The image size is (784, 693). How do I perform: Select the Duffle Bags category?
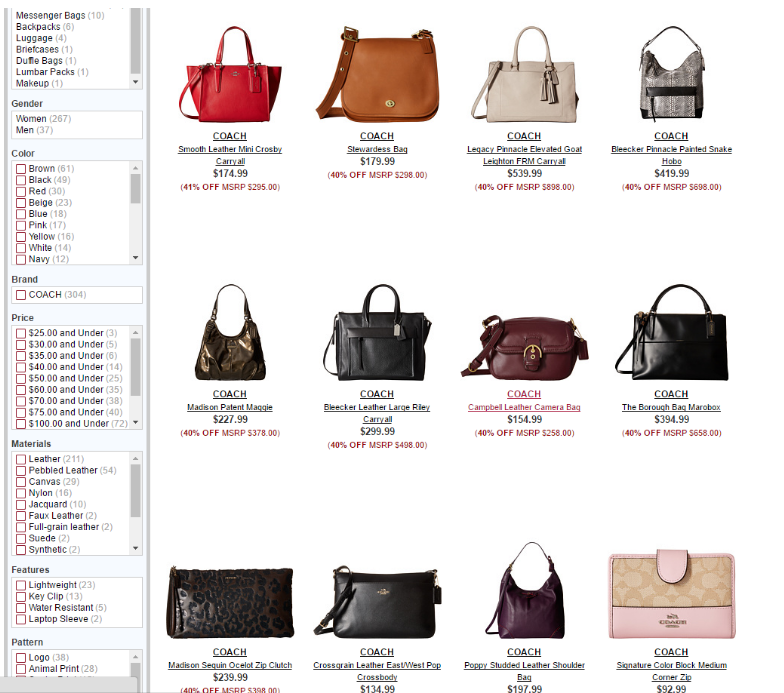(46, 60)
